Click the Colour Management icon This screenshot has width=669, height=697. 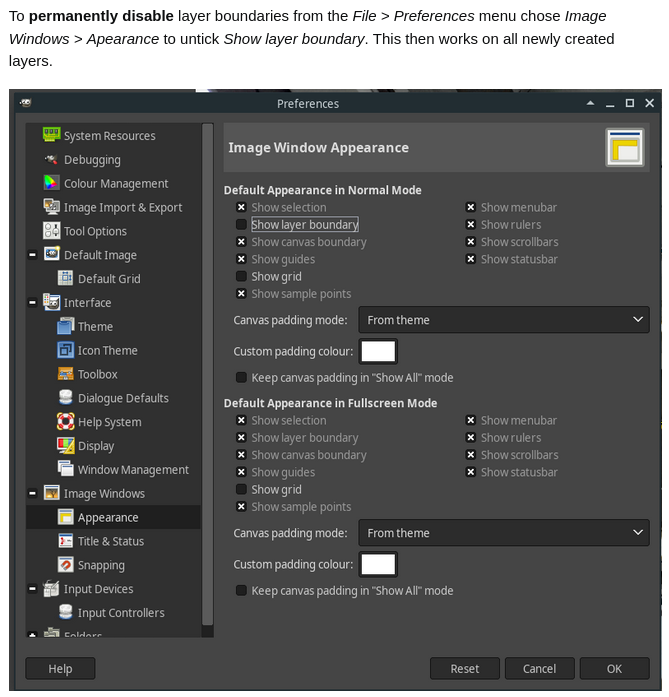click(x=52, y=183)
